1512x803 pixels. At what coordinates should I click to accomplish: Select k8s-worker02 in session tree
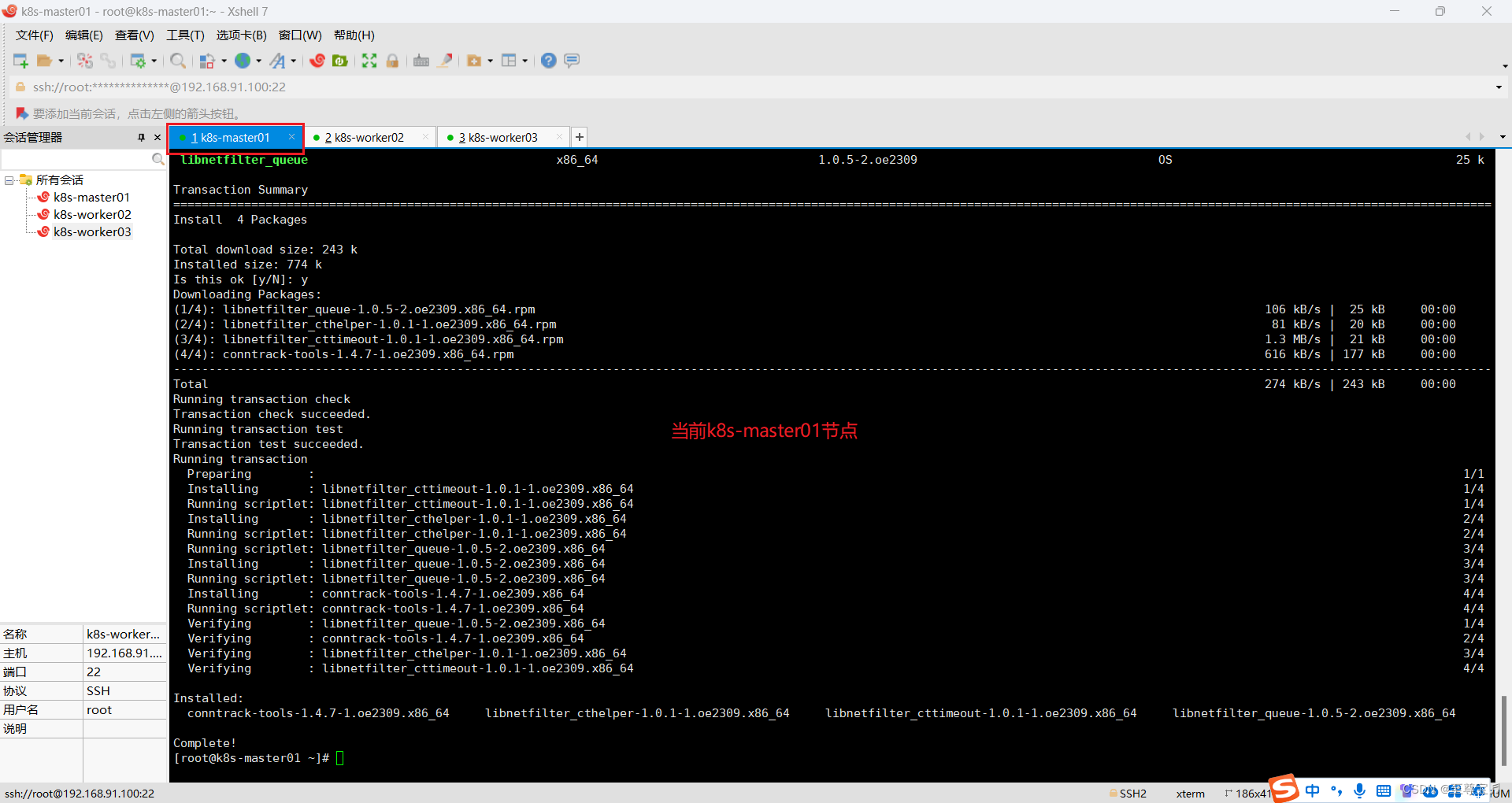[92, 215]
